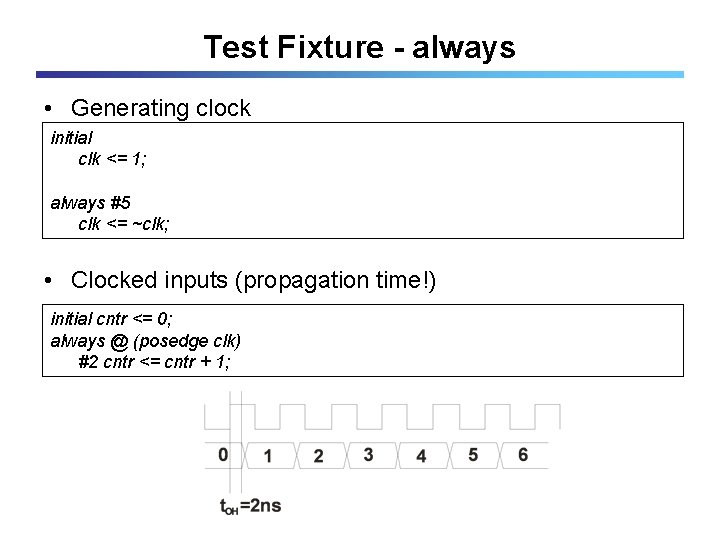Click the 'always #5' code line
This screenshot has height=540, width=720.
90,203
